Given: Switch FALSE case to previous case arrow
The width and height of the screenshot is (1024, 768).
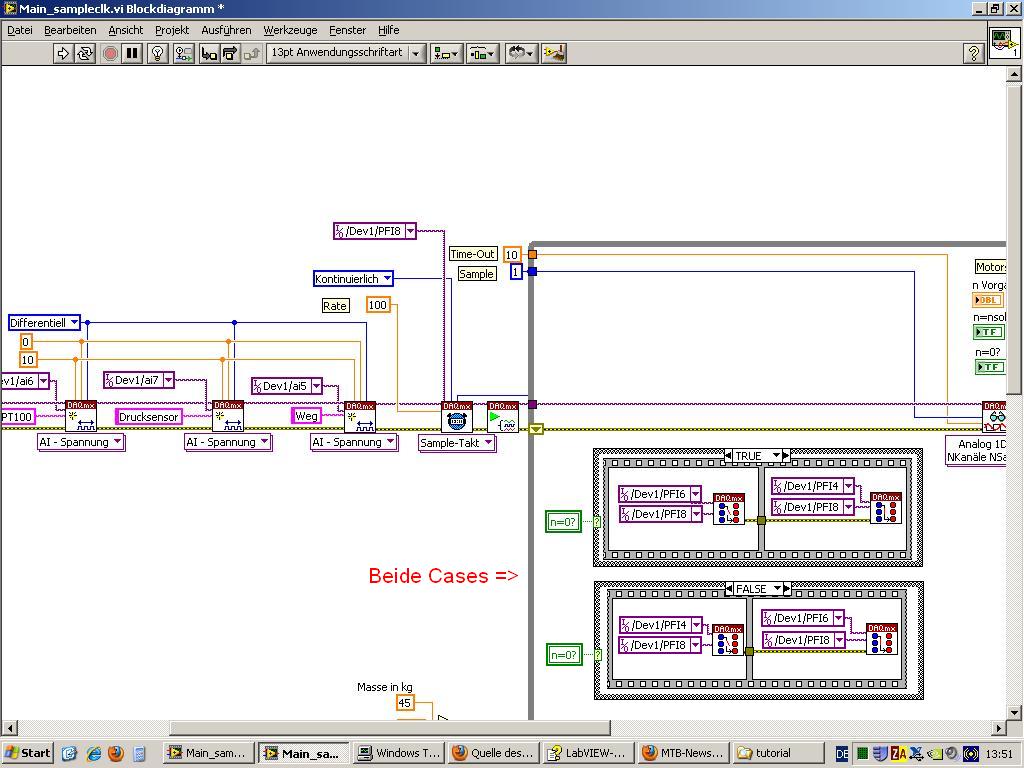Looking at the screenshot, I should click(x=730, y=589).
